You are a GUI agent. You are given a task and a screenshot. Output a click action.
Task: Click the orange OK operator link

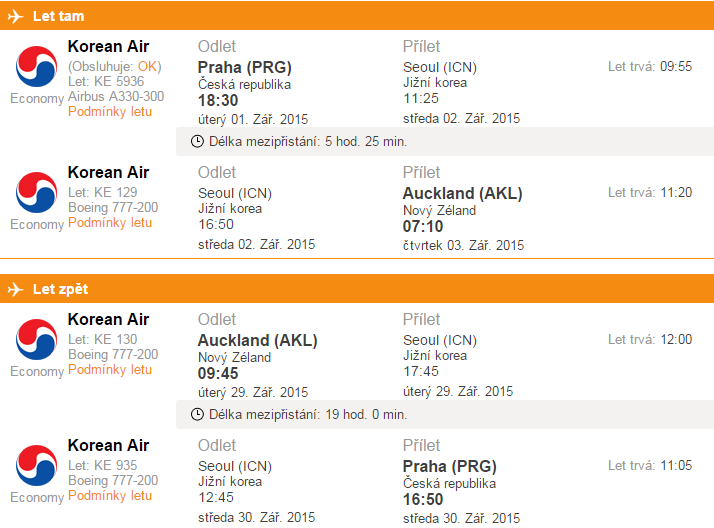coord(147,66)
